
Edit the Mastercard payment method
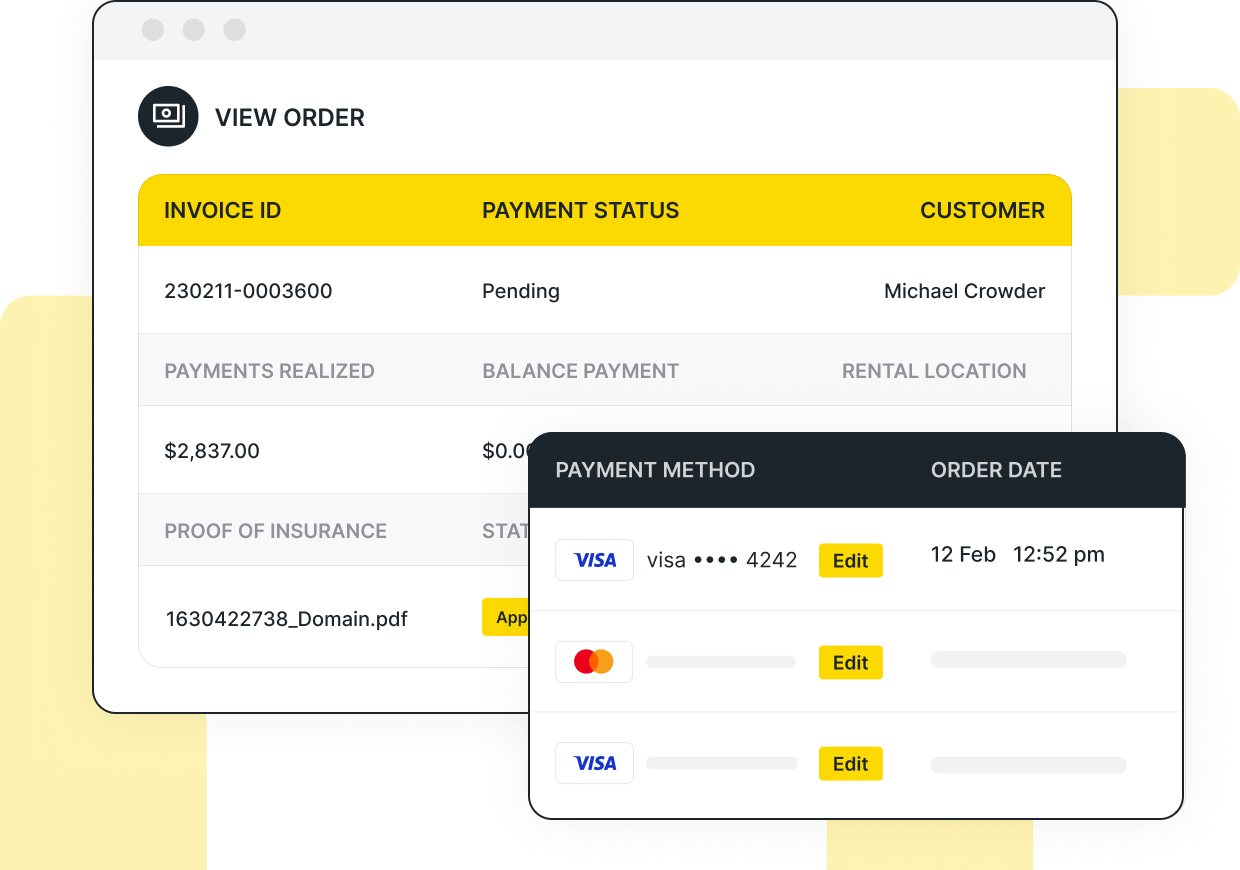(850, 662)
